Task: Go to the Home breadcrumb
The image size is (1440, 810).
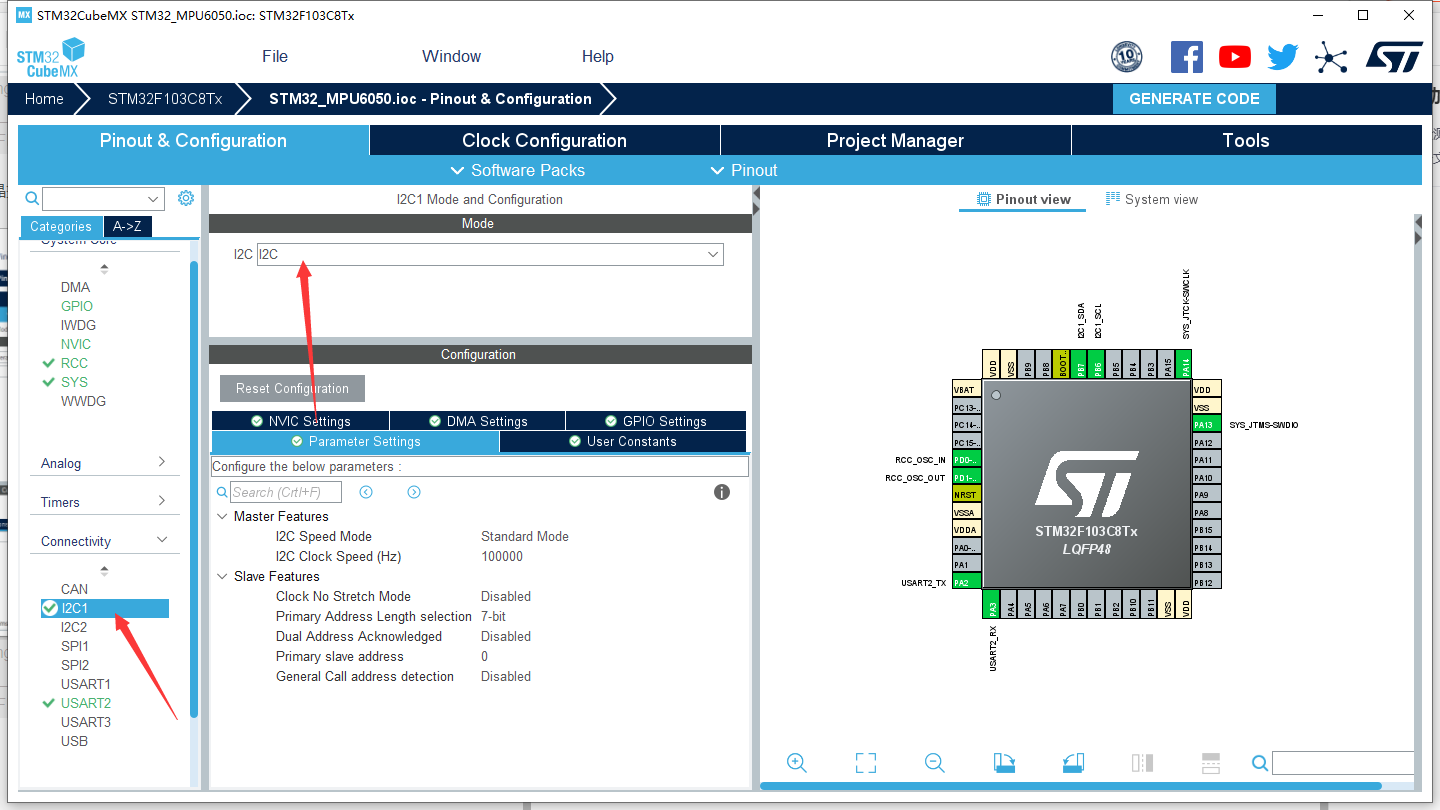Action: [x=44, y=98]
